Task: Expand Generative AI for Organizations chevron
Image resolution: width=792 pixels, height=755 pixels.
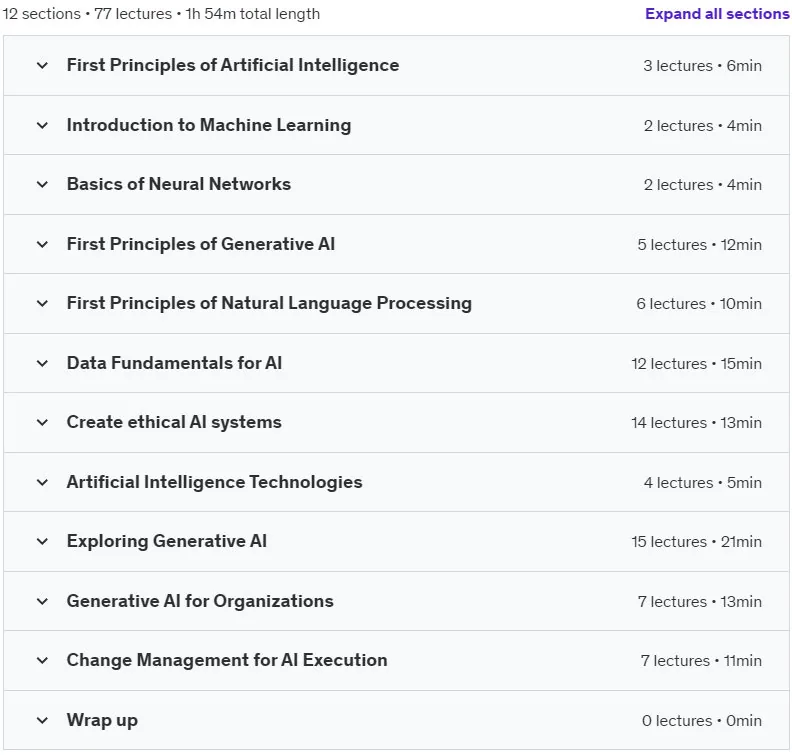Action: tap(42, 601)
